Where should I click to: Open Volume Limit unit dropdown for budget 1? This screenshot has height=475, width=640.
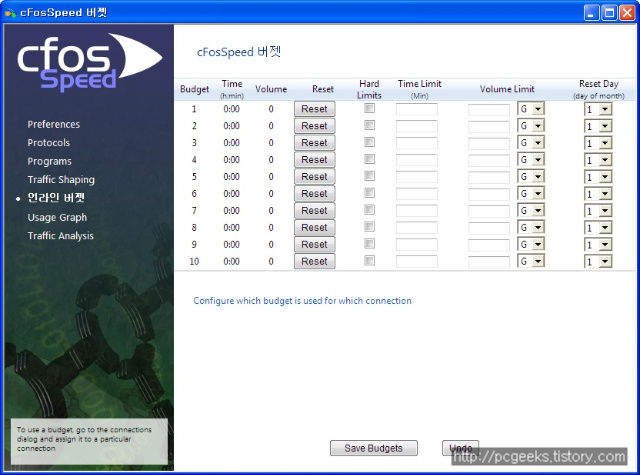531,109
